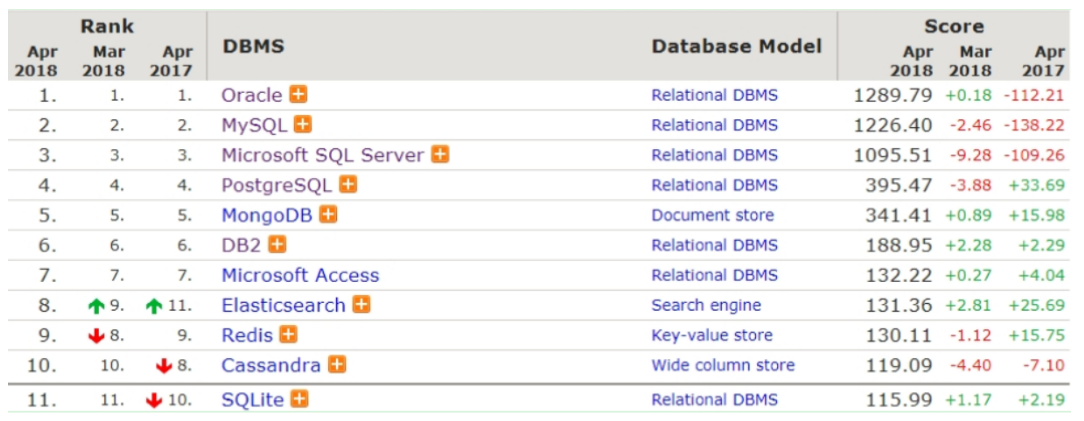The width and height of the screenshot is (1084, 421).
Task: Click the plus icon next to DB2
Action: (277, 245)
